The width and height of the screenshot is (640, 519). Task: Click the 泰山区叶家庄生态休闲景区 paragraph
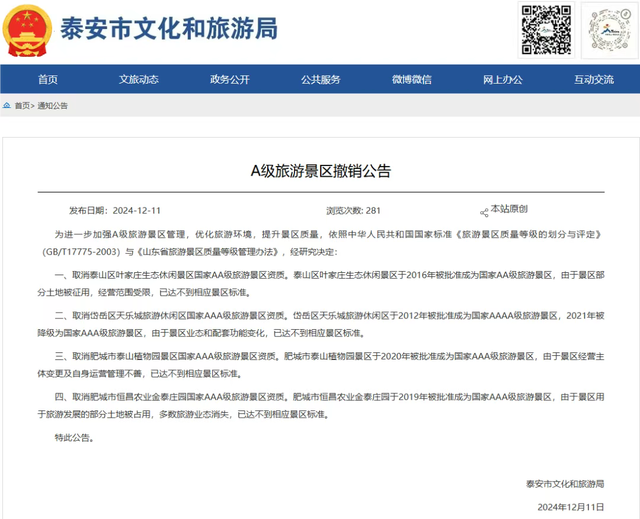point(321,284)
